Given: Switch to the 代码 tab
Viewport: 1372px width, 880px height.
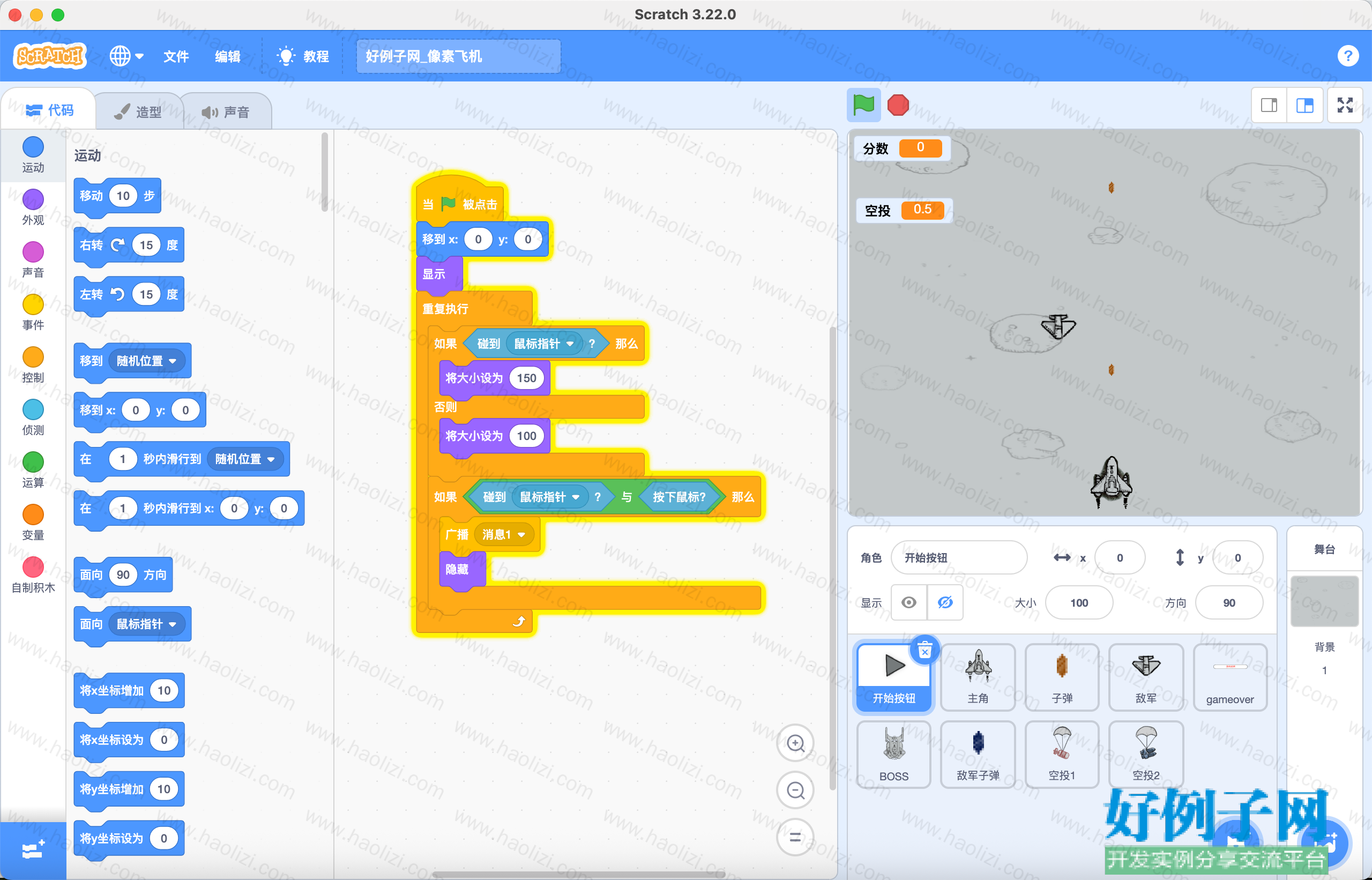Looking at the screenshot, I should [50, 110].
